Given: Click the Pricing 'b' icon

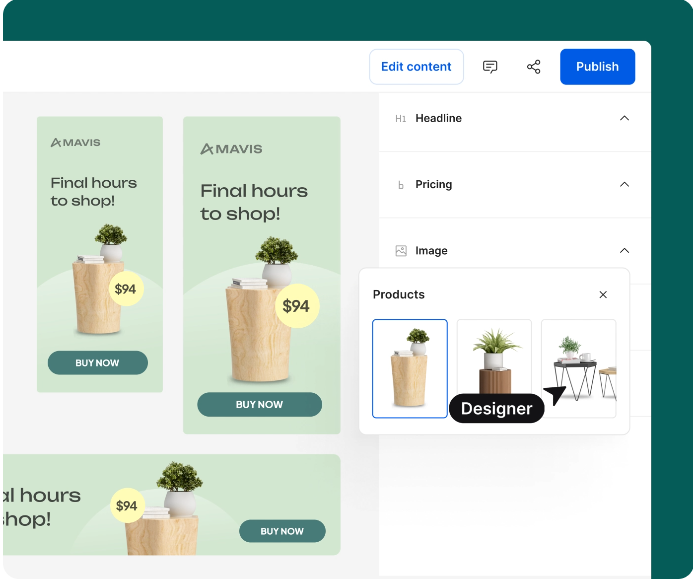Looking at the screenshot, I should pyautogui.click(x=400, y=185).
